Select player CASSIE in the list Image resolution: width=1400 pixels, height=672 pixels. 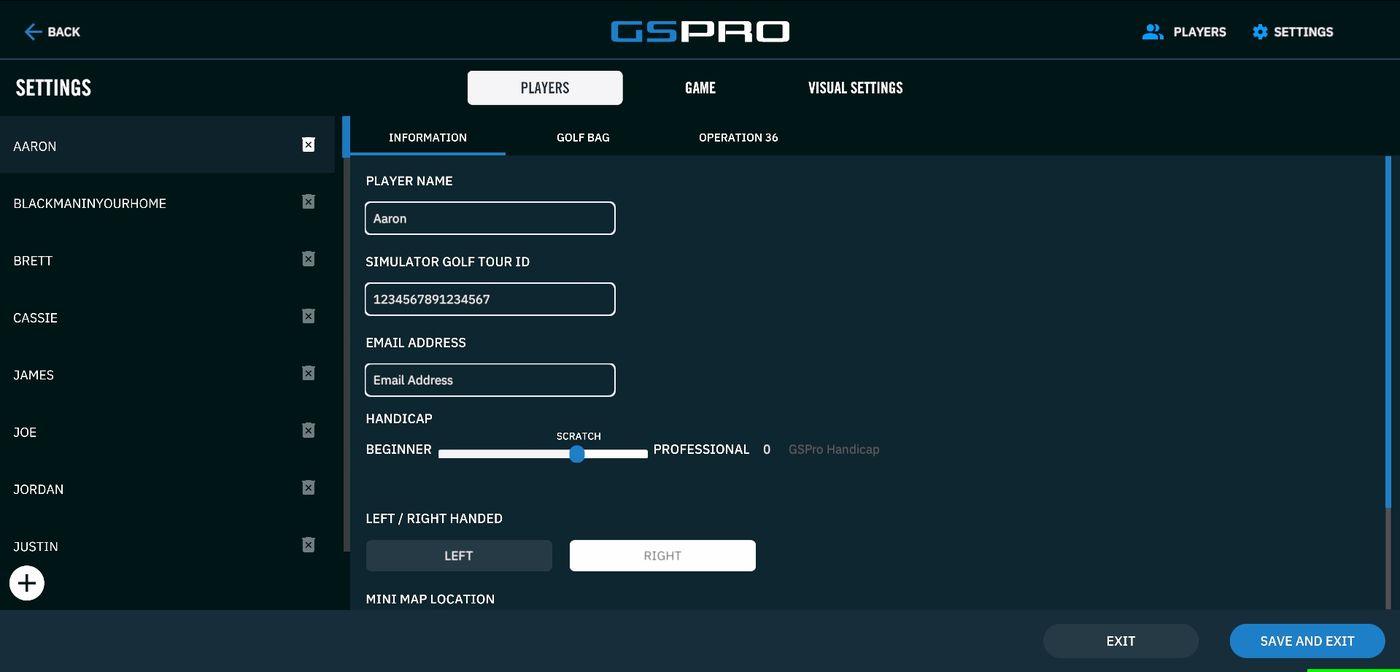click(167, 317)
